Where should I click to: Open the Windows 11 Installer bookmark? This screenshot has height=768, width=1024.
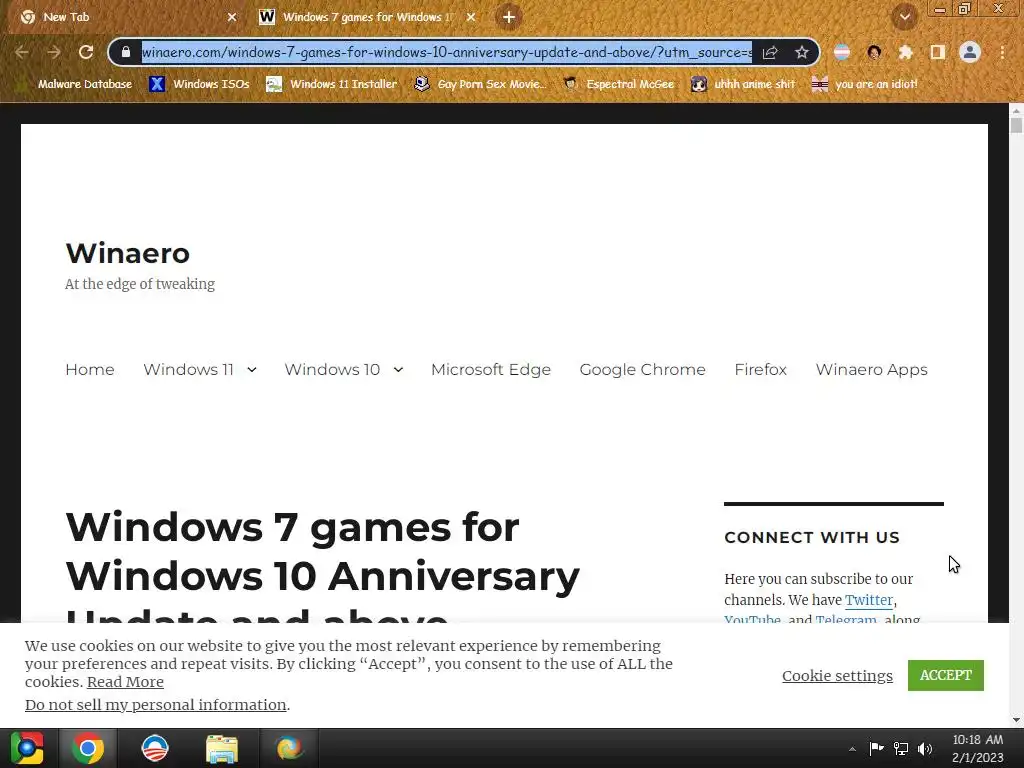332,84
